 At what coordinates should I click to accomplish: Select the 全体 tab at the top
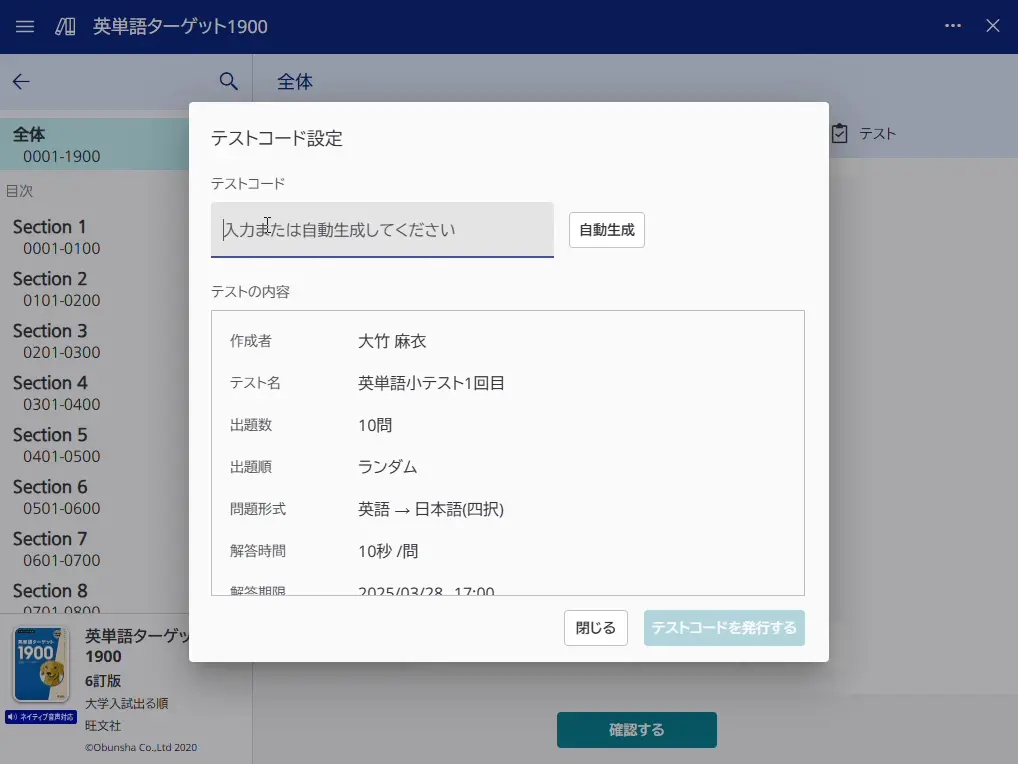click(294, 82)
